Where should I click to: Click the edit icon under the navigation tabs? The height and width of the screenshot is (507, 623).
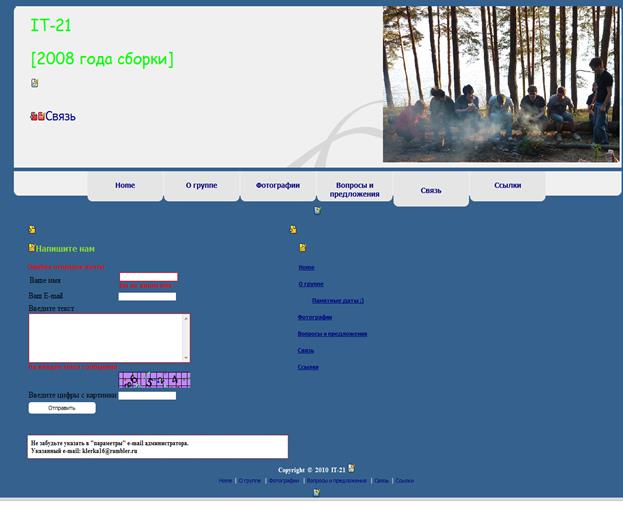(318, 210)
